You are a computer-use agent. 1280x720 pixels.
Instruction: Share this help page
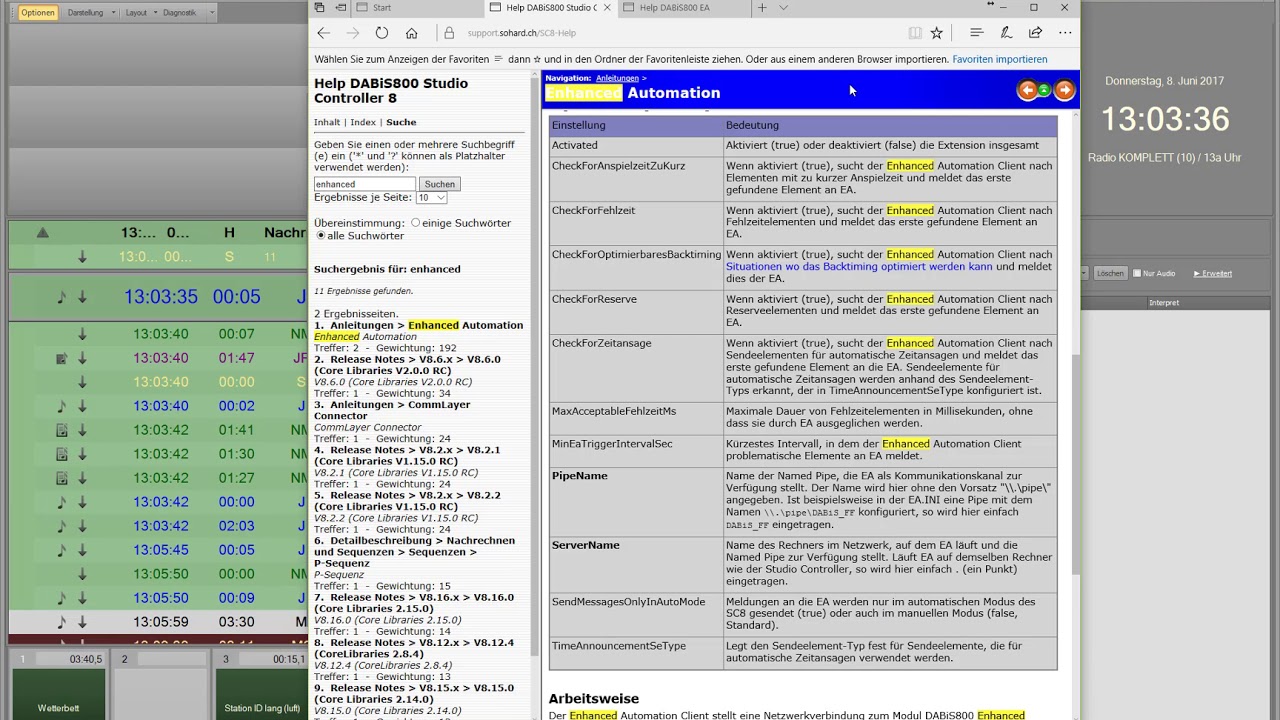point(1035,33)
